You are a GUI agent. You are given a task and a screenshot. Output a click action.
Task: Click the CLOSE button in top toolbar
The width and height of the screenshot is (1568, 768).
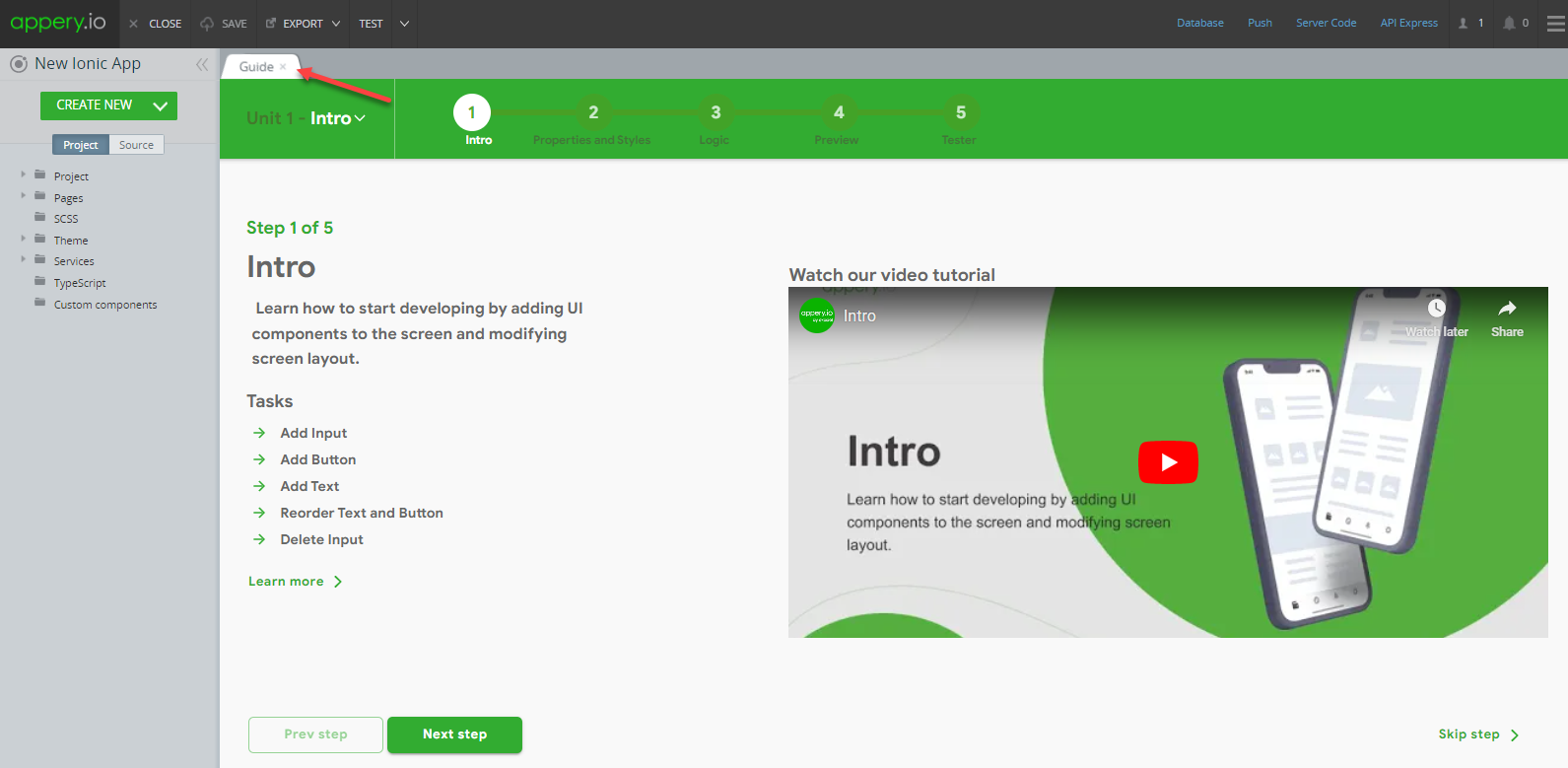(156, 24)
